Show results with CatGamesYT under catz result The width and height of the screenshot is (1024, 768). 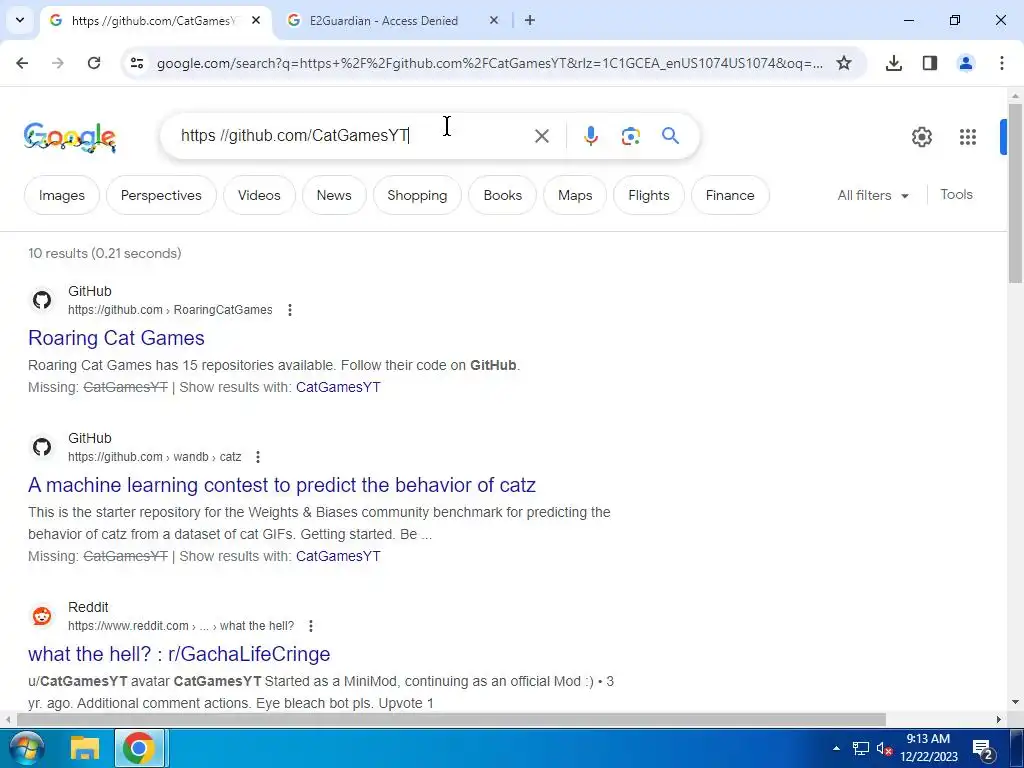(338, 556)
